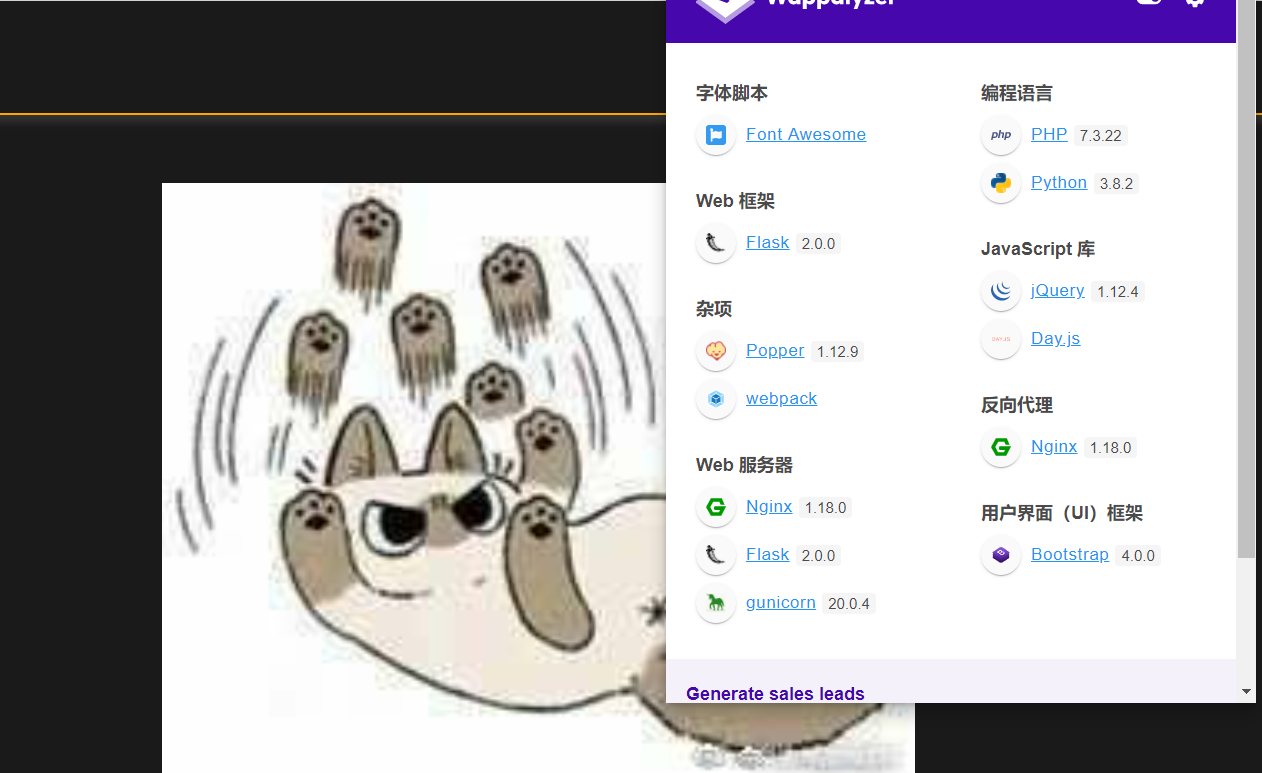Click the Popper version 1.12.9 badge
Screen dimensions: 1262x773
click(837, 352)
